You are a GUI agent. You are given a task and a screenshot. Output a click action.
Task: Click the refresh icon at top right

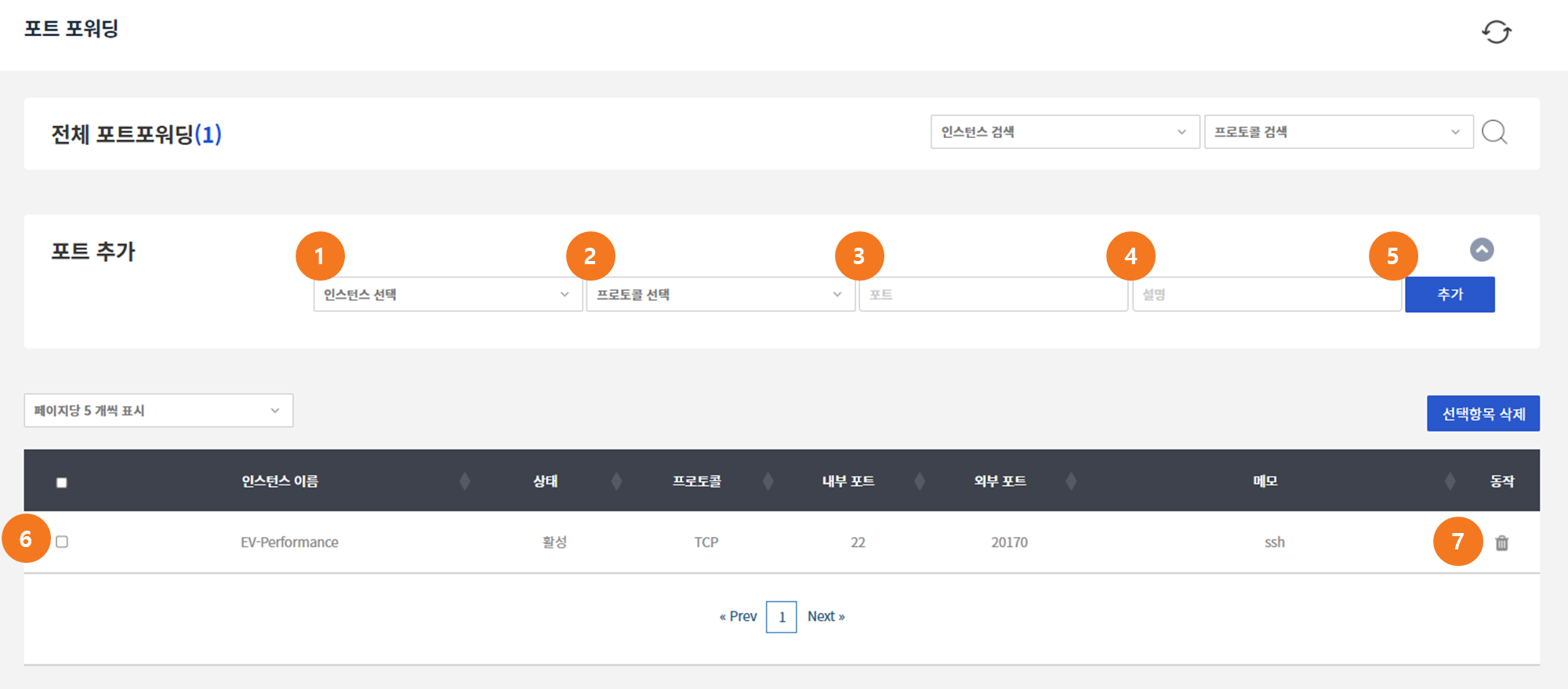point(1496,31)
